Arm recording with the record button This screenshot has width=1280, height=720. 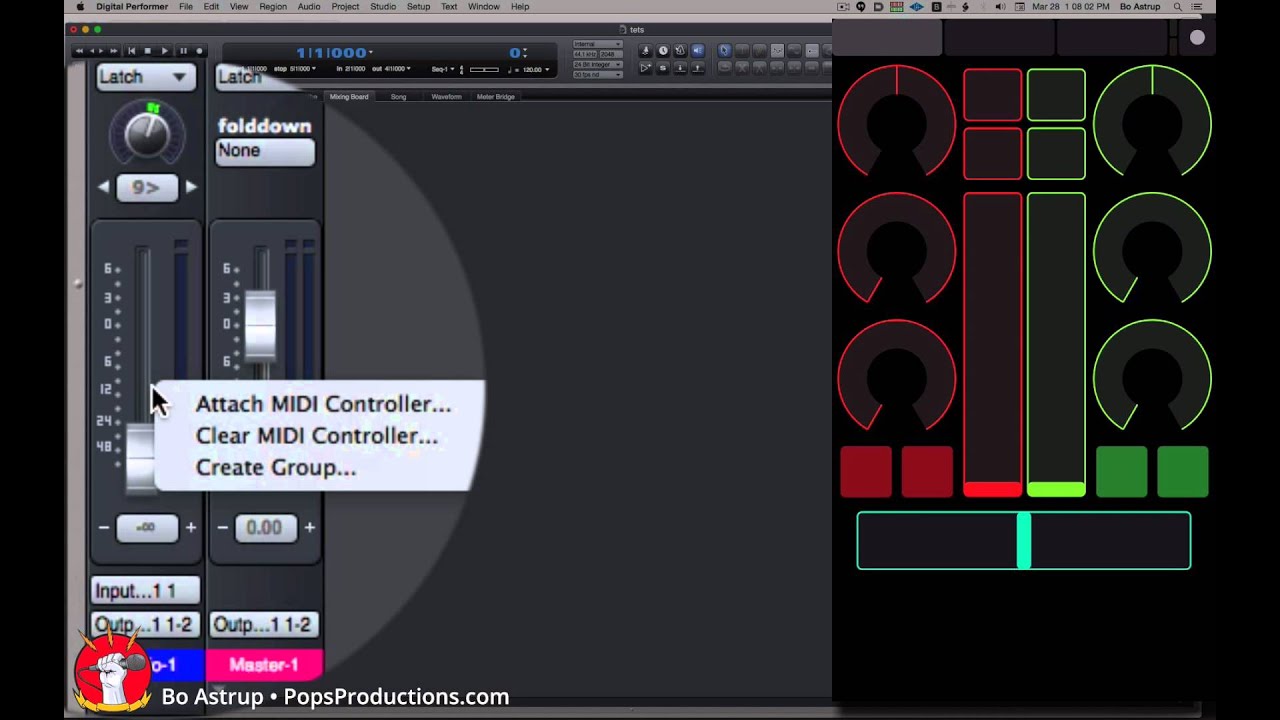199,51
